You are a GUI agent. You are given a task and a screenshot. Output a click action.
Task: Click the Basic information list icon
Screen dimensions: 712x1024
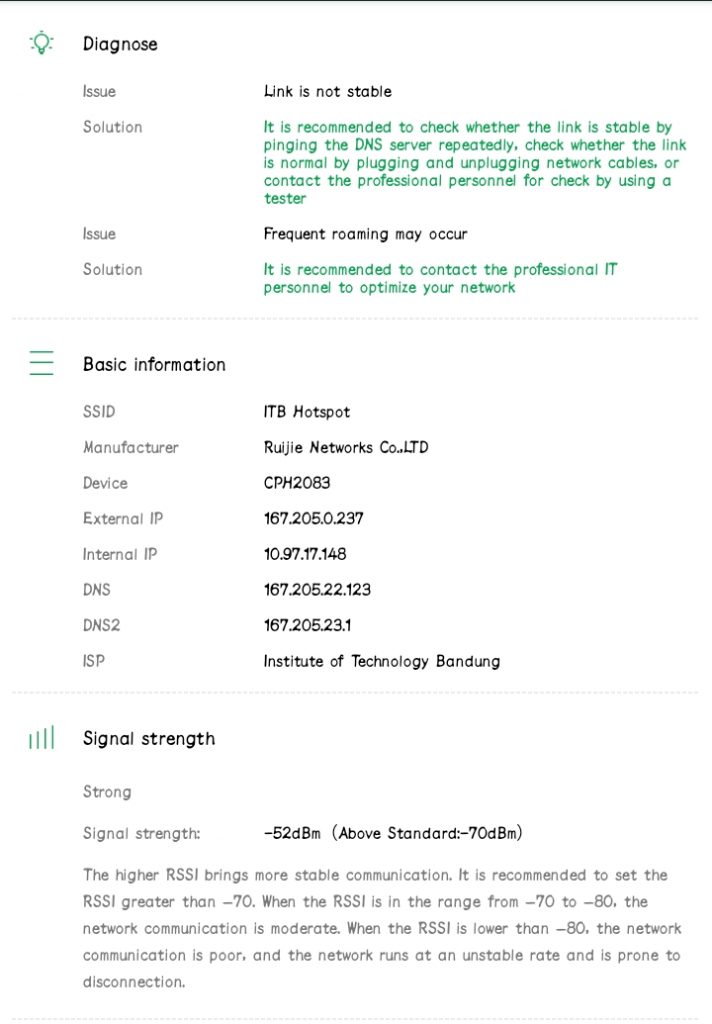pyautogui.click(x=42, y=363)
